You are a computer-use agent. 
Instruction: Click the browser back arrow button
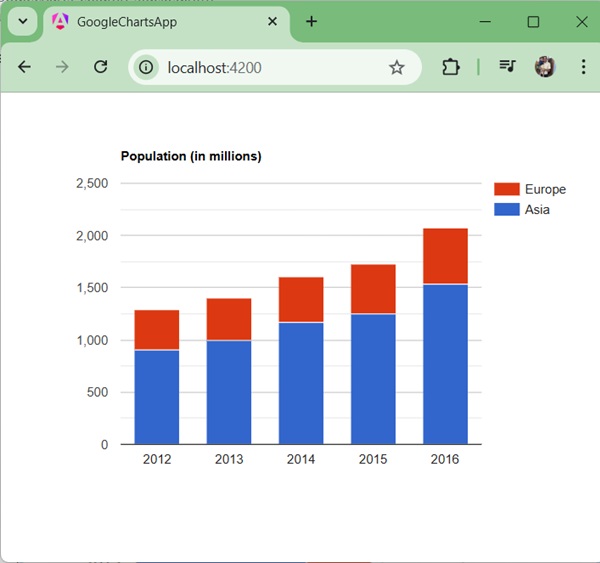(25, 67)
